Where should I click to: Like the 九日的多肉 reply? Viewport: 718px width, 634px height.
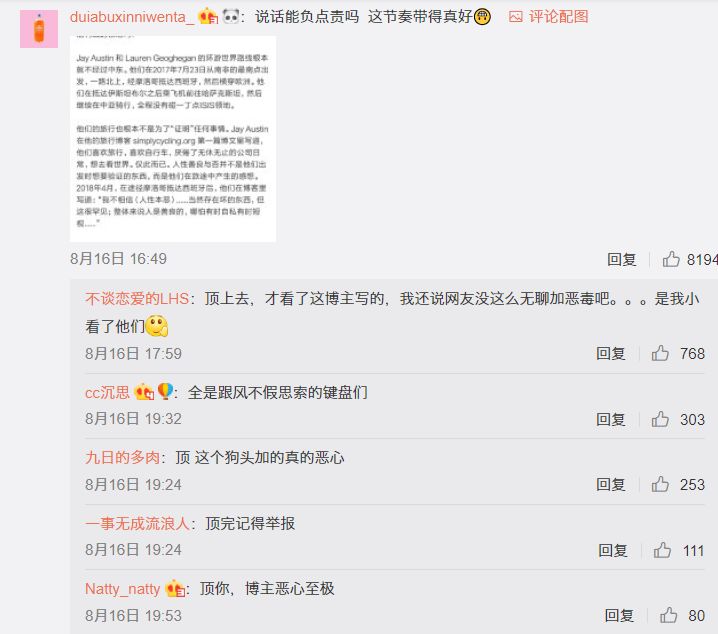[x=660, y=484]
